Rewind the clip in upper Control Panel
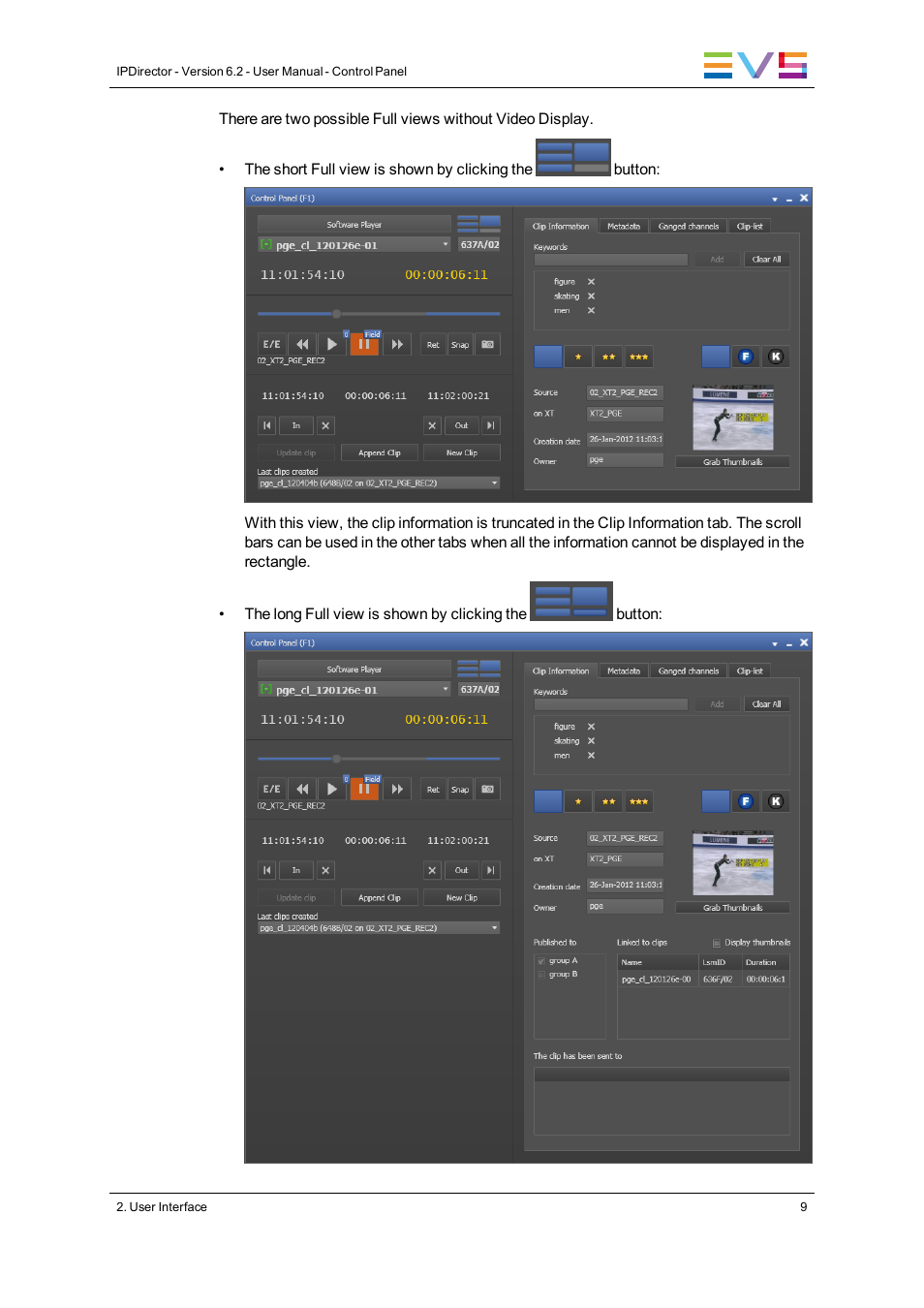Viewport: 924px width, 1308px height. 302,344
